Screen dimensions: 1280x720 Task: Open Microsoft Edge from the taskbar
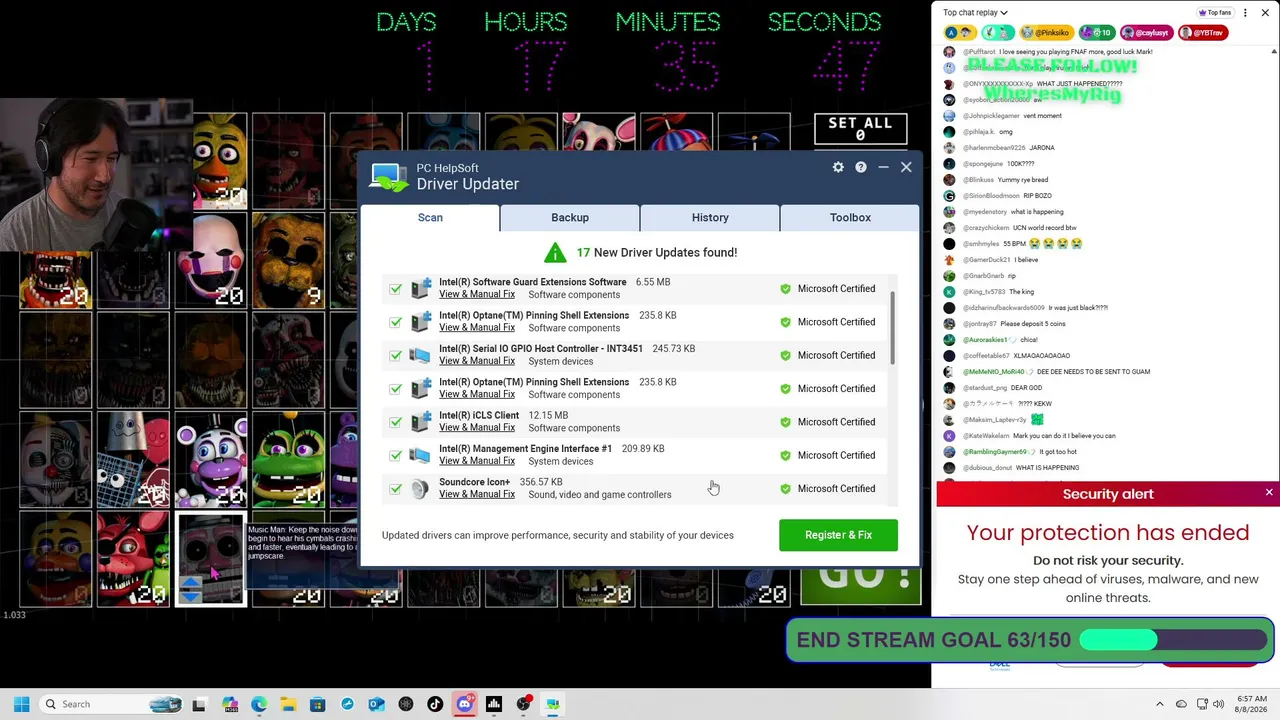click(x=259, y=704)
